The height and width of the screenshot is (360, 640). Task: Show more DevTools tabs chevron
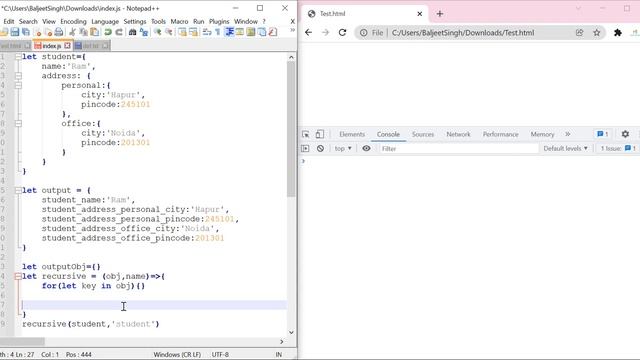(x=568, y=134)
